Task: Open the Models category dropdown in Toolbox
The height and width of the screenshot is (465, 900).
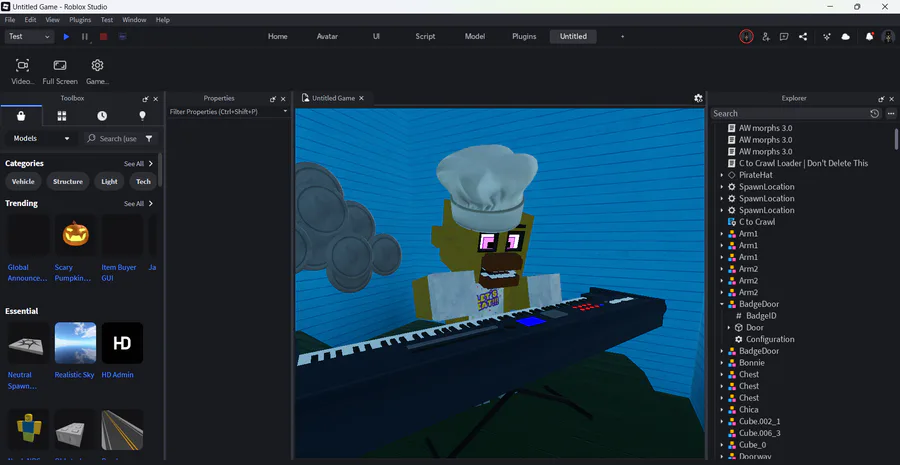Action: click(x=41, y=138)
